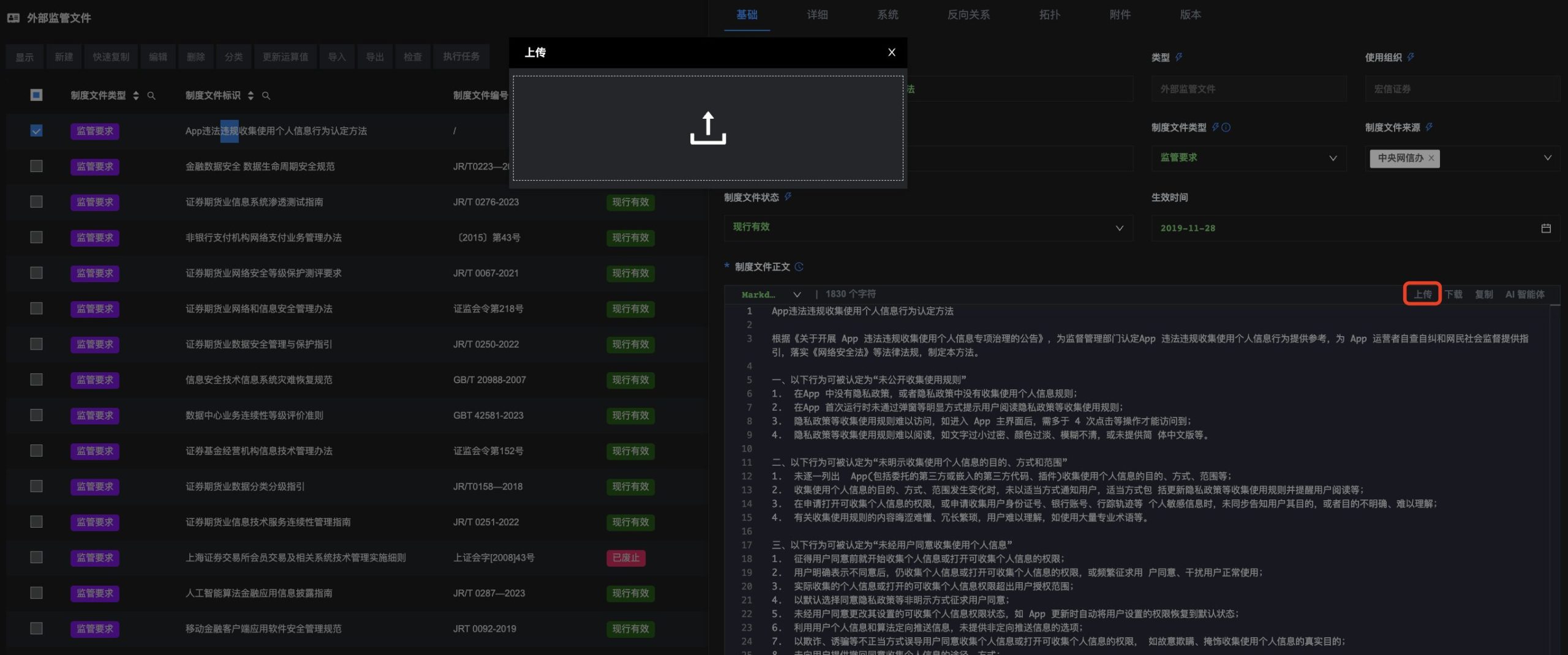Click 上传 in the editor toolbar
The image size is (1568, 655).
(x=1422, y=294)
